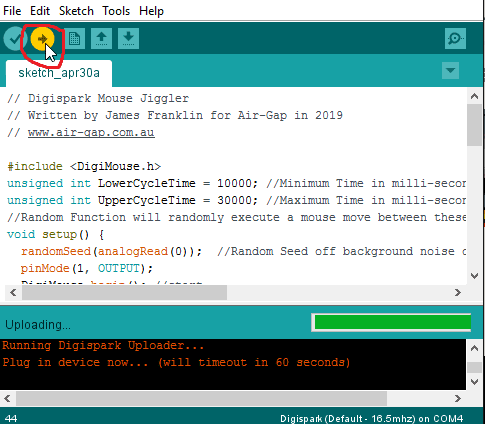Click the console scroll-right arrow
This screenshot has width=485, height=424.
[x=458, y=398]
